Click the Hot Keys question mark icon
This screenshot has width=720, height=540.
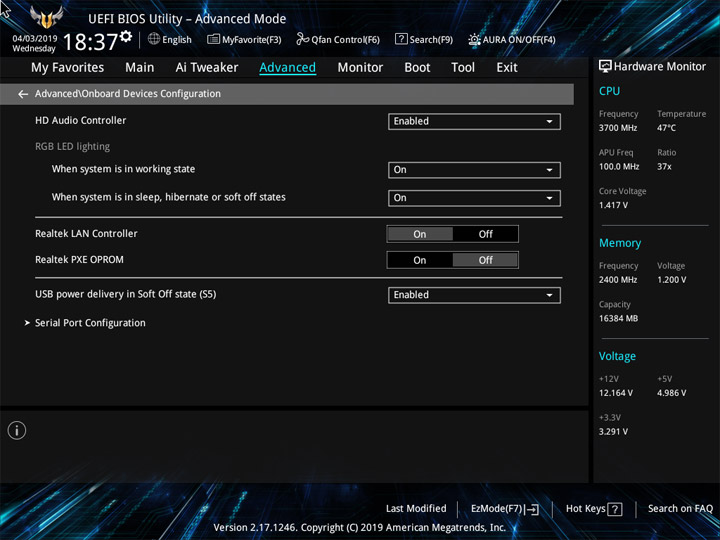tap(615, 509)
